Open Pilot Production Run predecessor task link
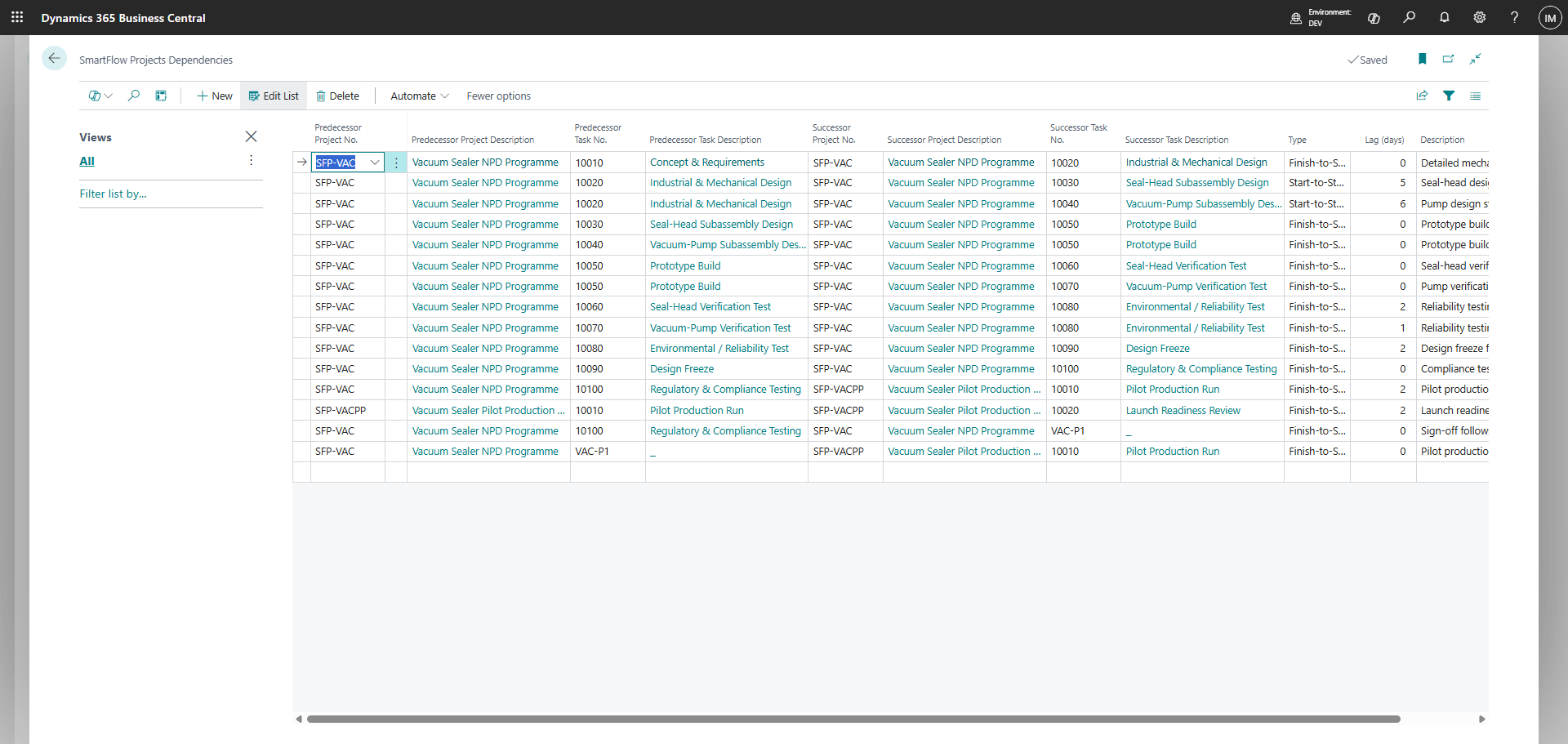1568x744 pixels. 697,410
